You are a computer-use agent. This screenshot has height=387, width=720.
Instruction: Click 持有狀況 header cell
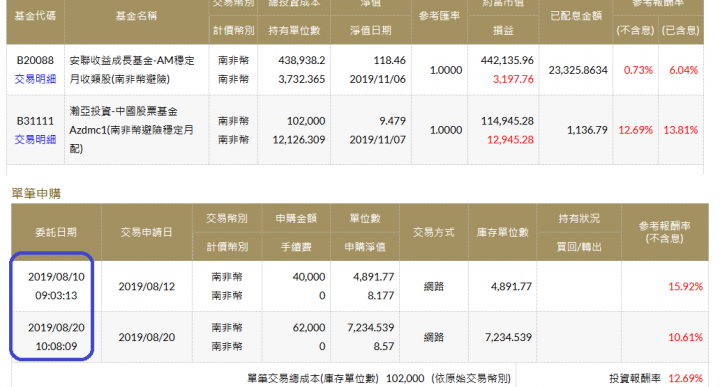pos(579,218)
